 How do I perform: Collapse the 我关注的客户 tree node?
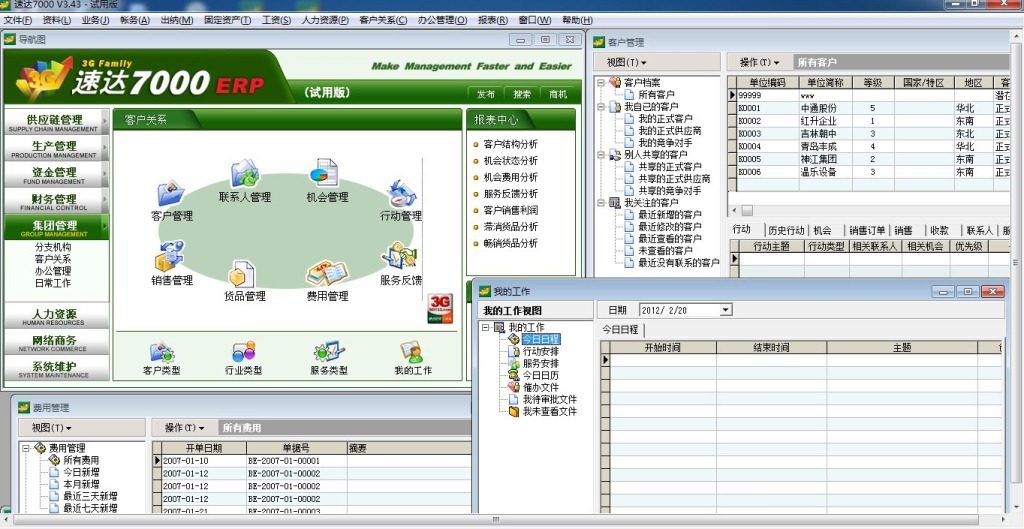click(x=601, y=203)
